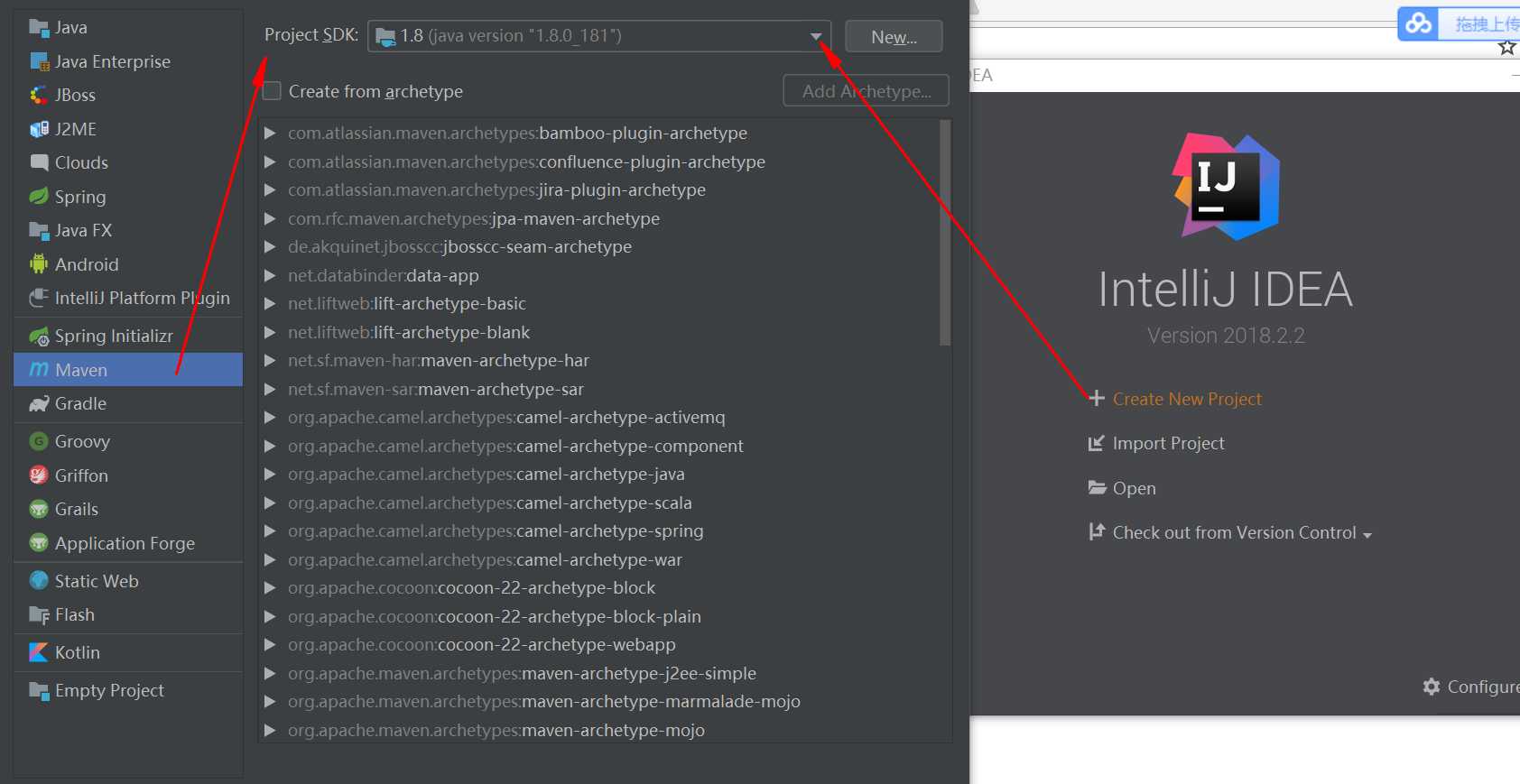Expand the jira-plugin-archetype entry
This screenshot has width=1520, height=784.
coord(270,190)
